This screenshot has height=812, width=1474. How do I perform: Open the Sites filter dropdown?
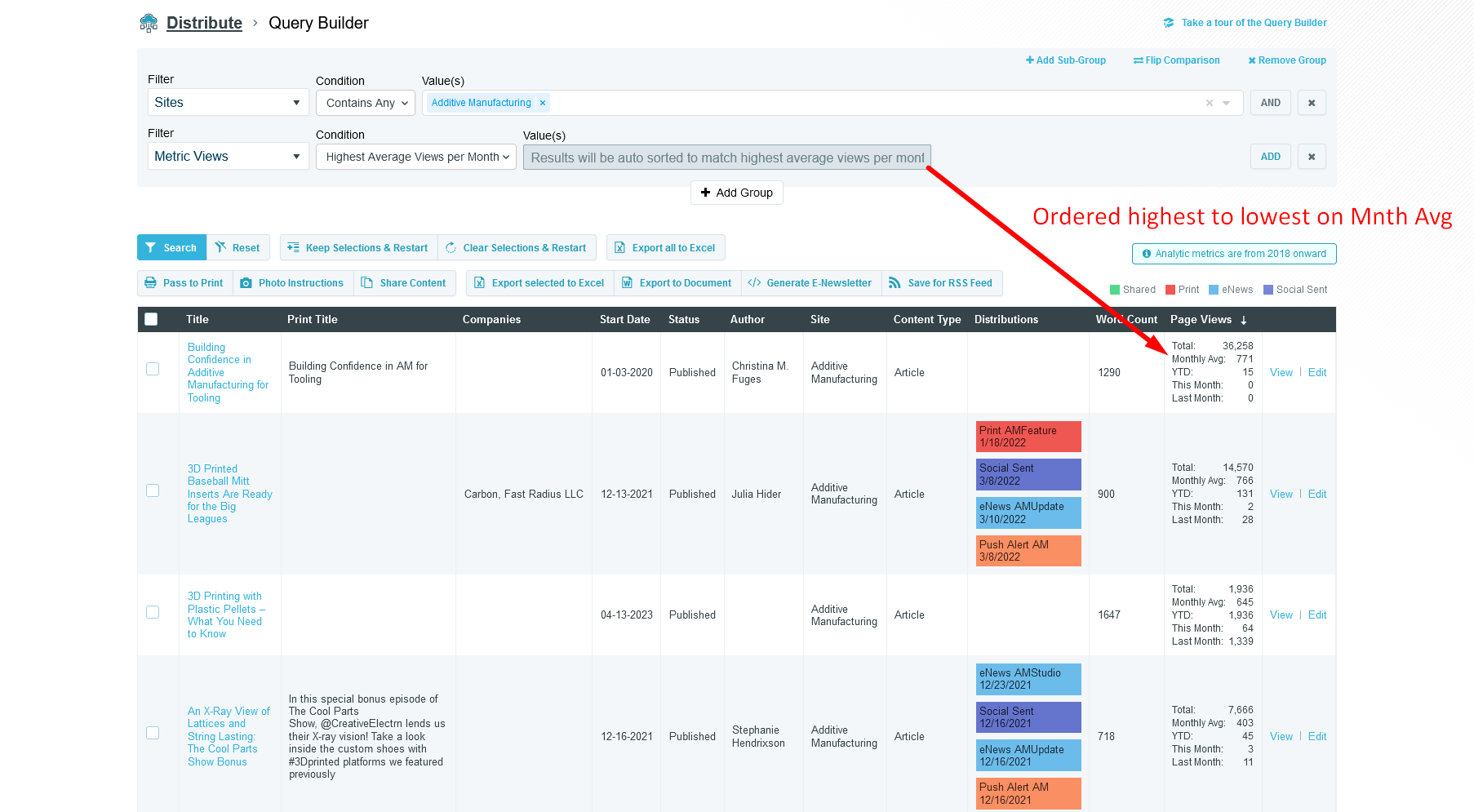[228, 103]
